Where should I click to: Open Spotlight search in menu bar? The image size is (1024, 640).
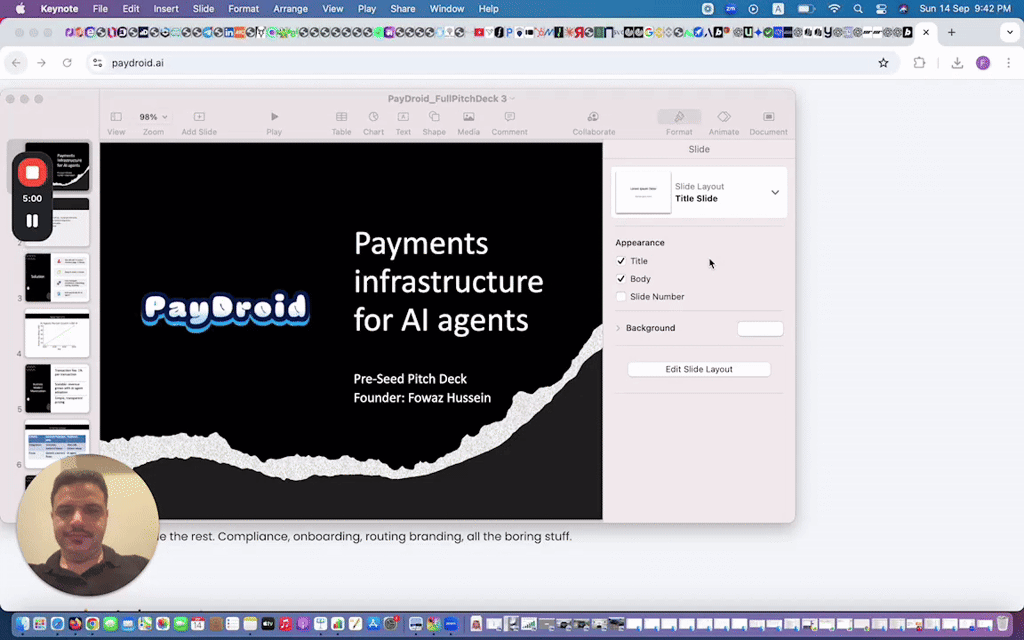pyautogui.click(x=857, y=8)
